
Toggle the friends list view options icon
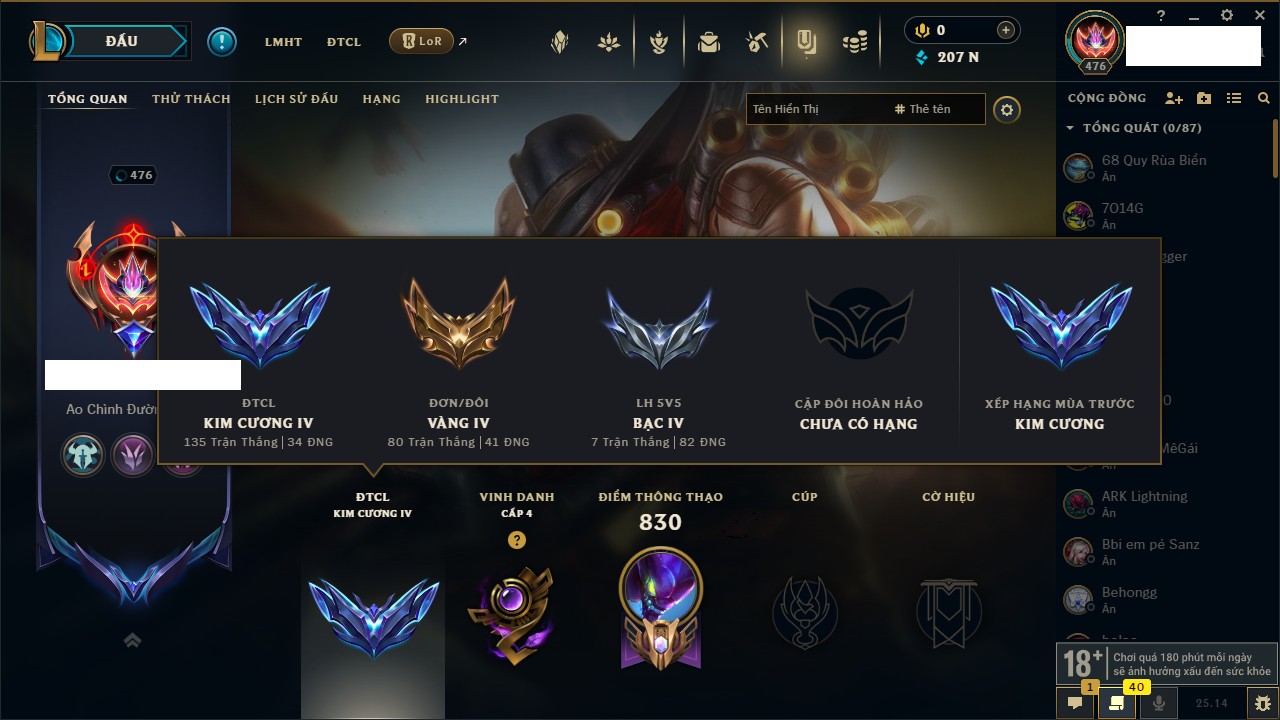coord(1234,98)
